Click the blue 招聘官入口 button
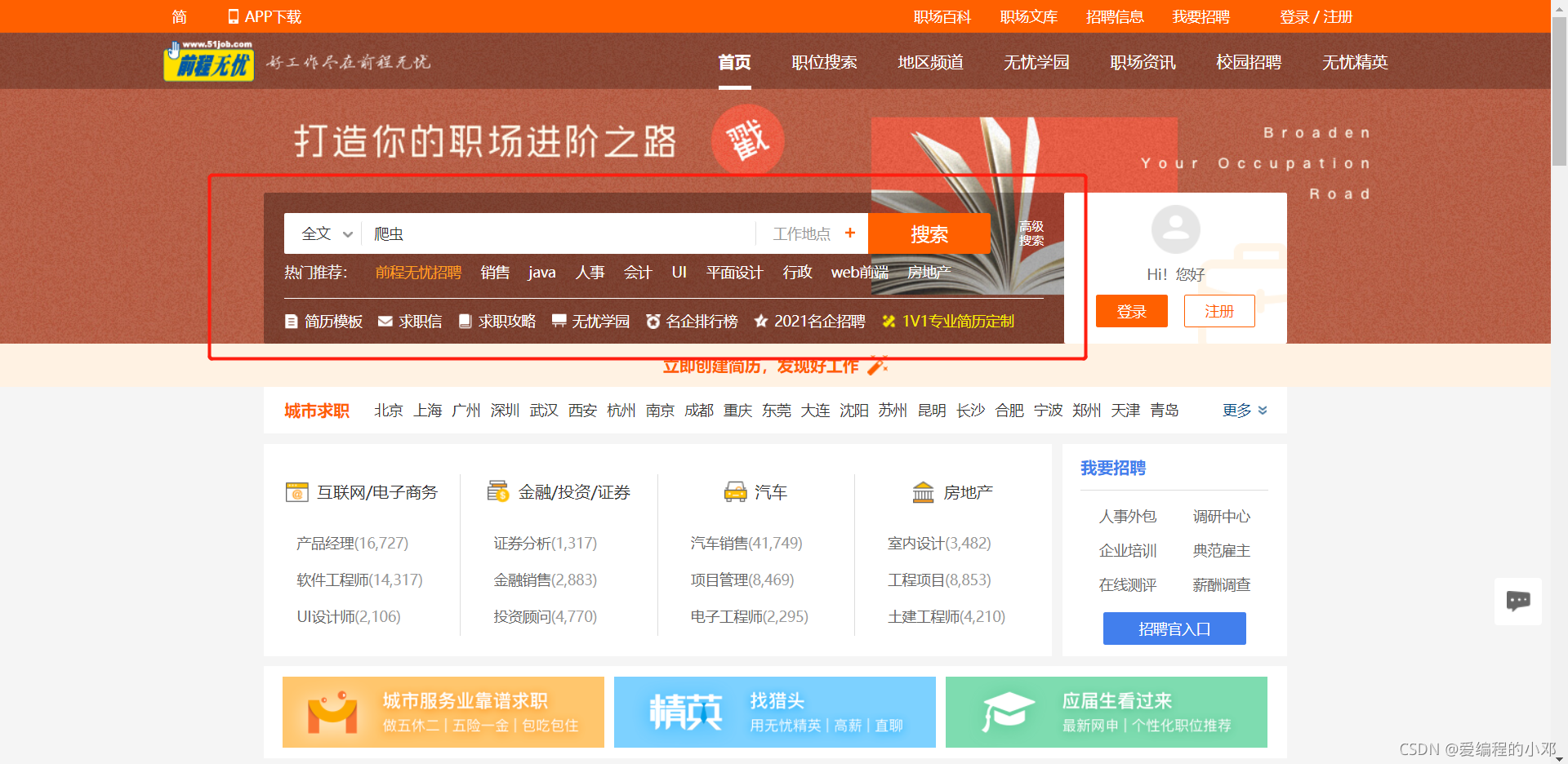The image size is (1568, 764). [1174, 629]
